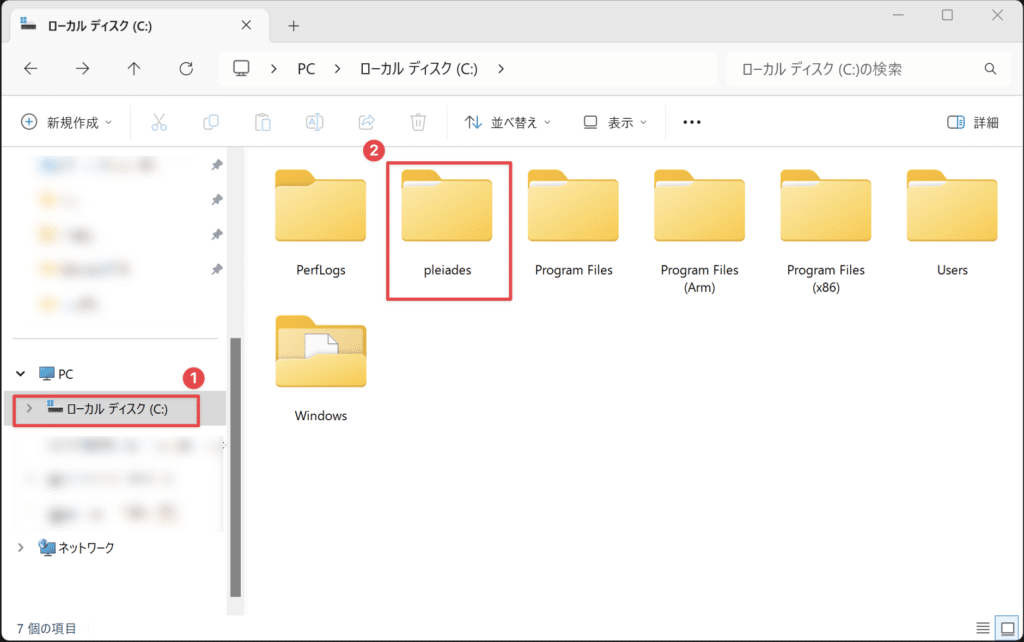The height and width of the screenshot is (642, 1024).
Task: Click the Rename icon in toolbar
Action: point(314,123)
